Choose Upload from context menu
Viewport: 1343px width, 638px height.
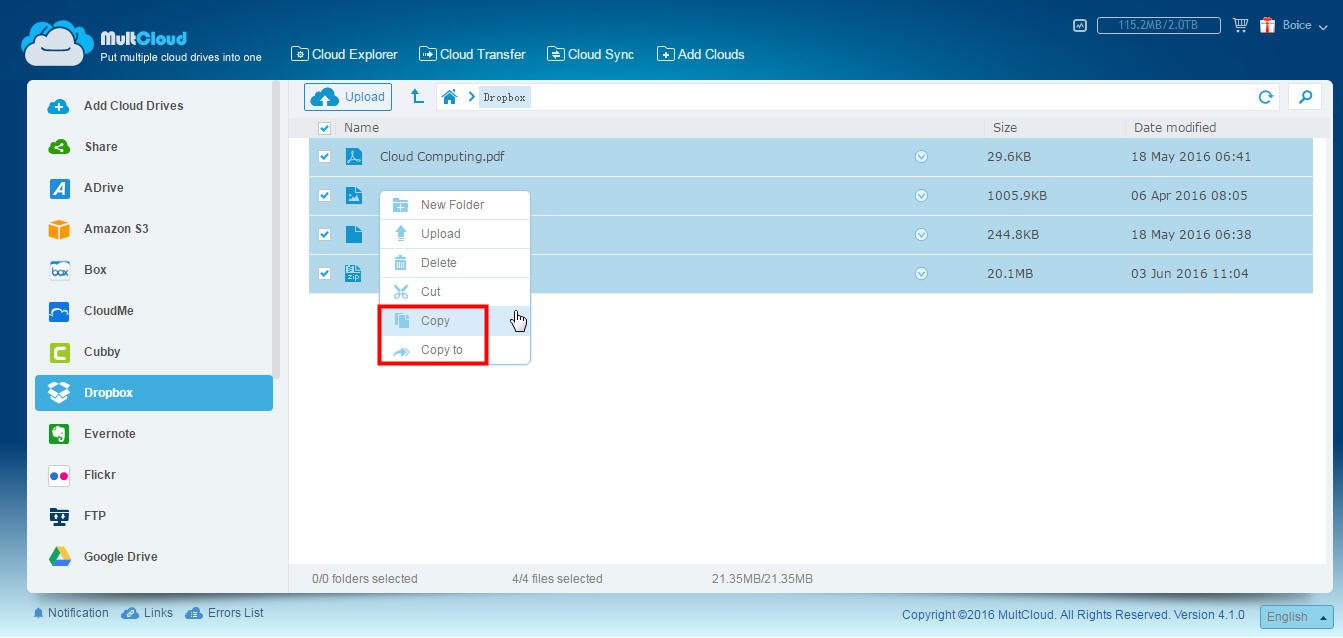[455, 234]
